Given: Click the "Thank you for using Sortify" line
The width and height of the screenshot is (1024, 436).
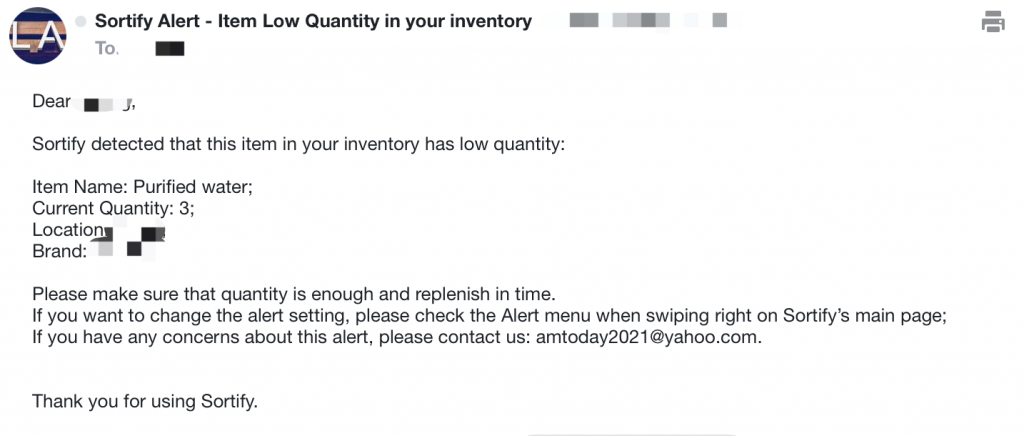Looking at the screenshot, I should [x=145, y=401].
